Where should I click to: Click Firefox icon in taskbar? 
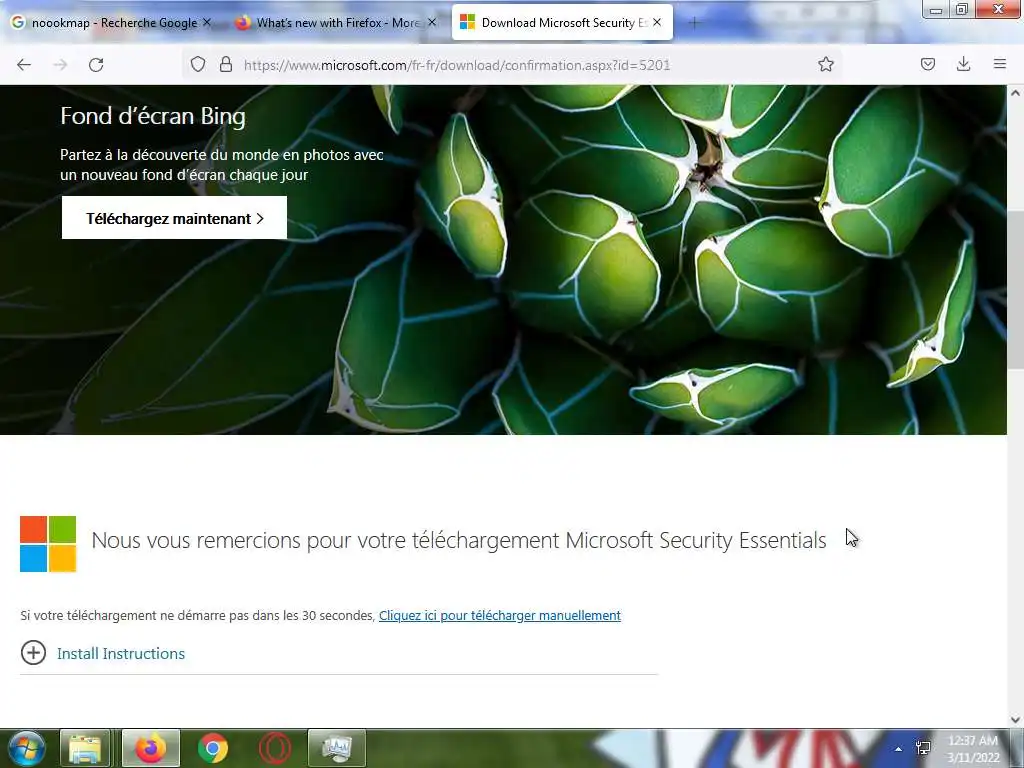151,748
